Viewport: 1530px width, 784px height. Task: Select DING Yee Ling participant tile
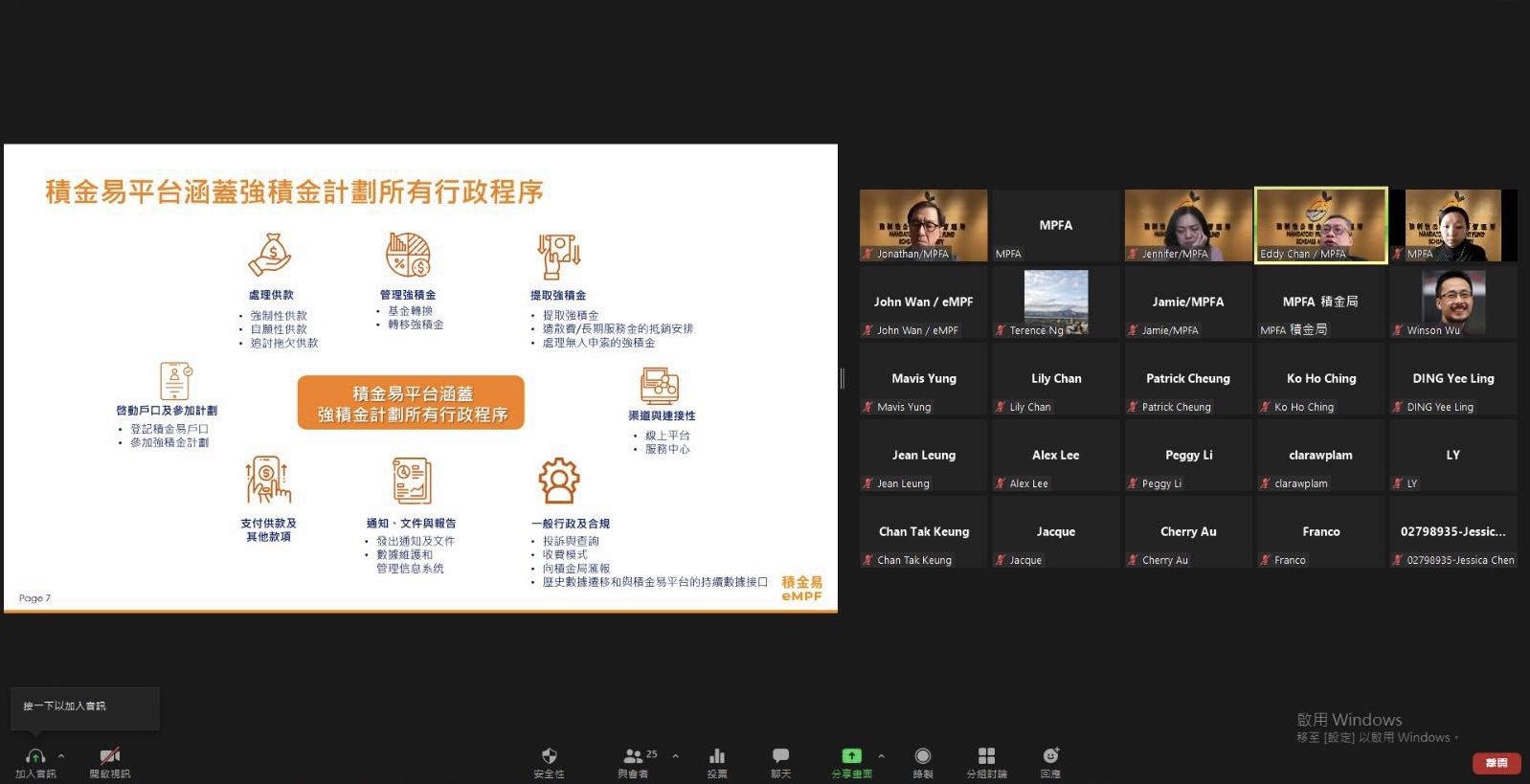(1453, 378)
